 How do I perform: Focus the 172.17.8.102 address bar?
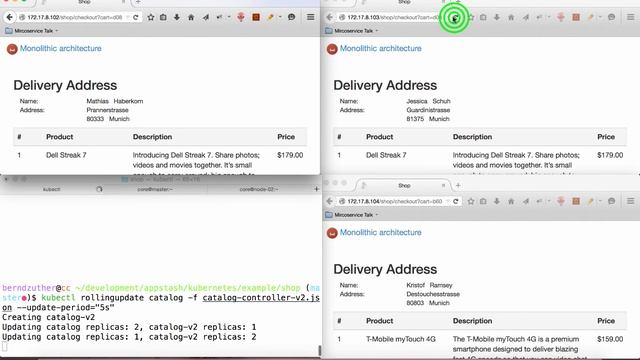click(x=75, y=17)
